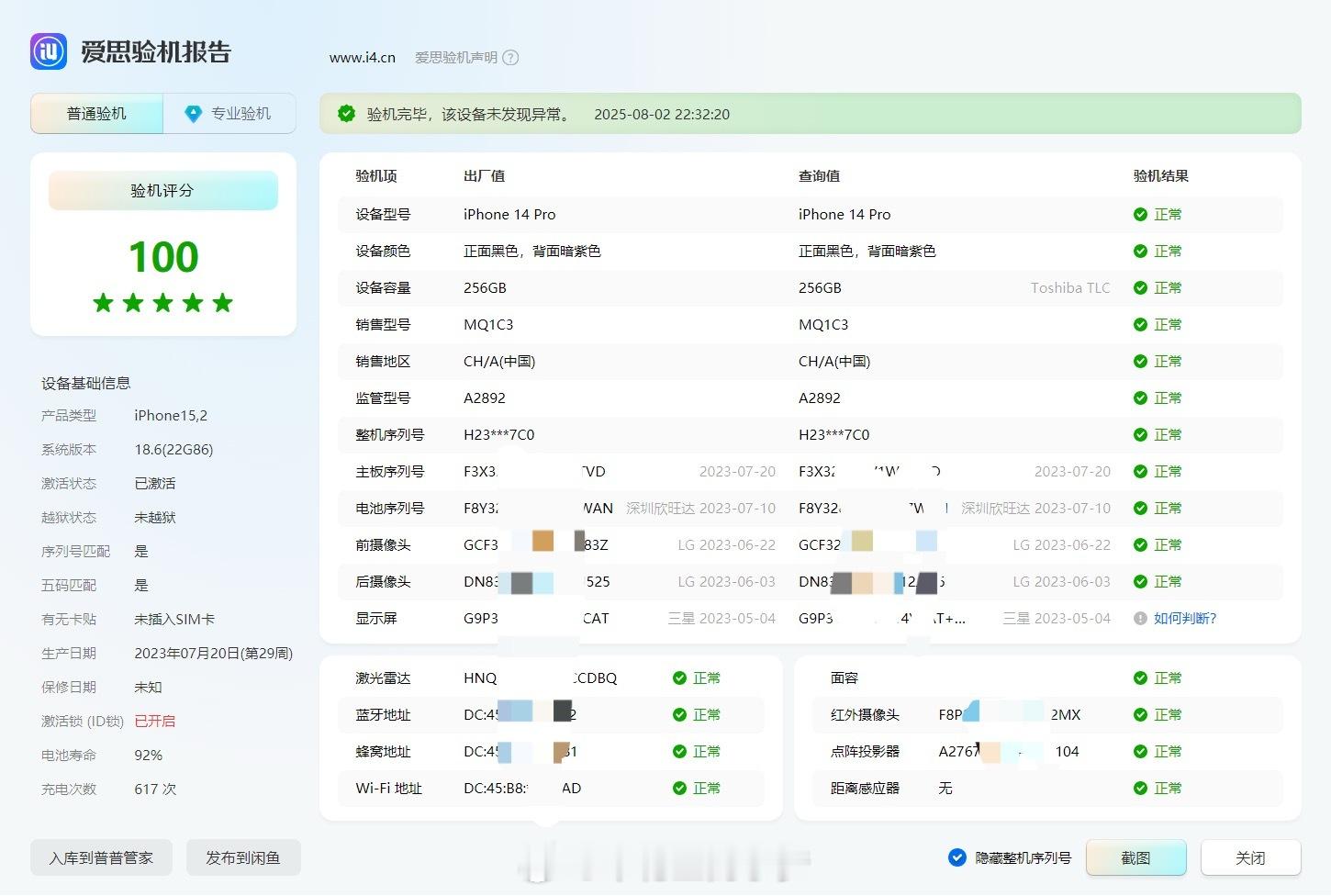Click the 已开启 activation lock status

[x=155, y=722]
